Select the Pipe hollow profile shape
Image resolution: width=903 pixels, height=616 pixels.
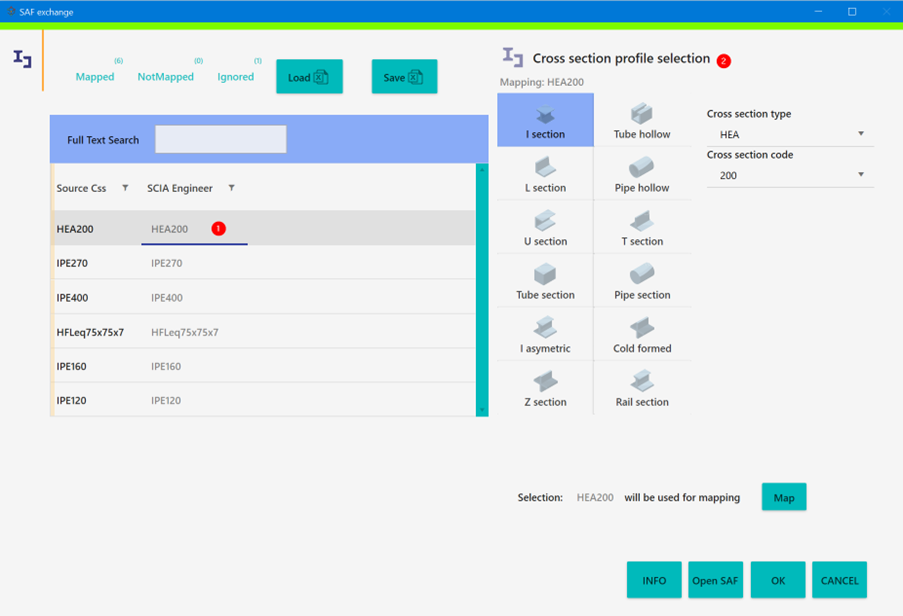[x=641, y=173]
